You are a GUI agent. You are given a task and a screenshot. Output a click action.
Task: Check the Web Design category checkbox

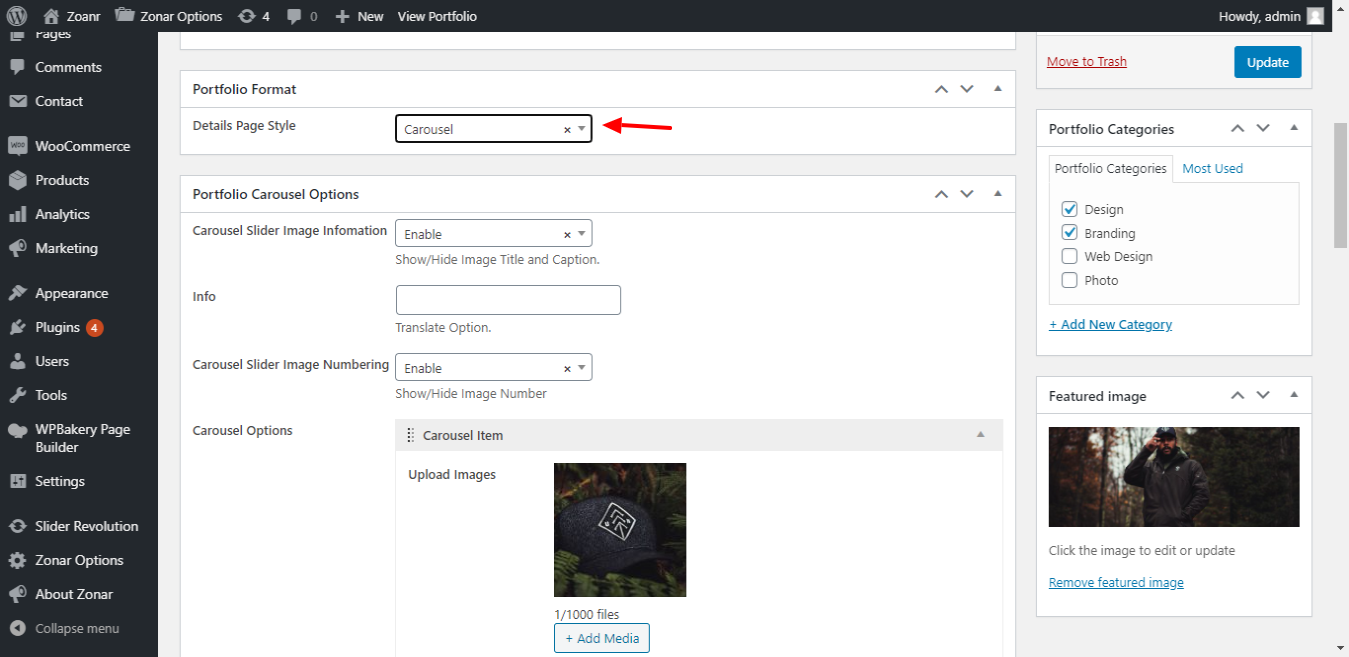click(x=1070, y=256)
